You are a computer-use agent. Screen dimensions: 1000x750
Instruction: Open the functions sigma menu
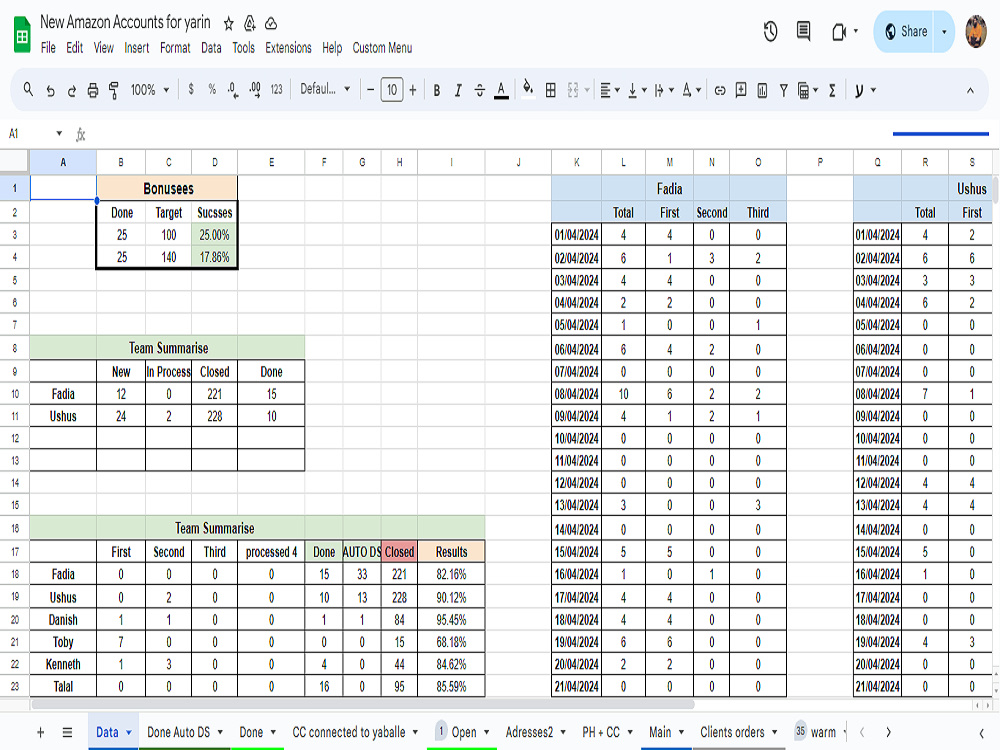[832, 91]
